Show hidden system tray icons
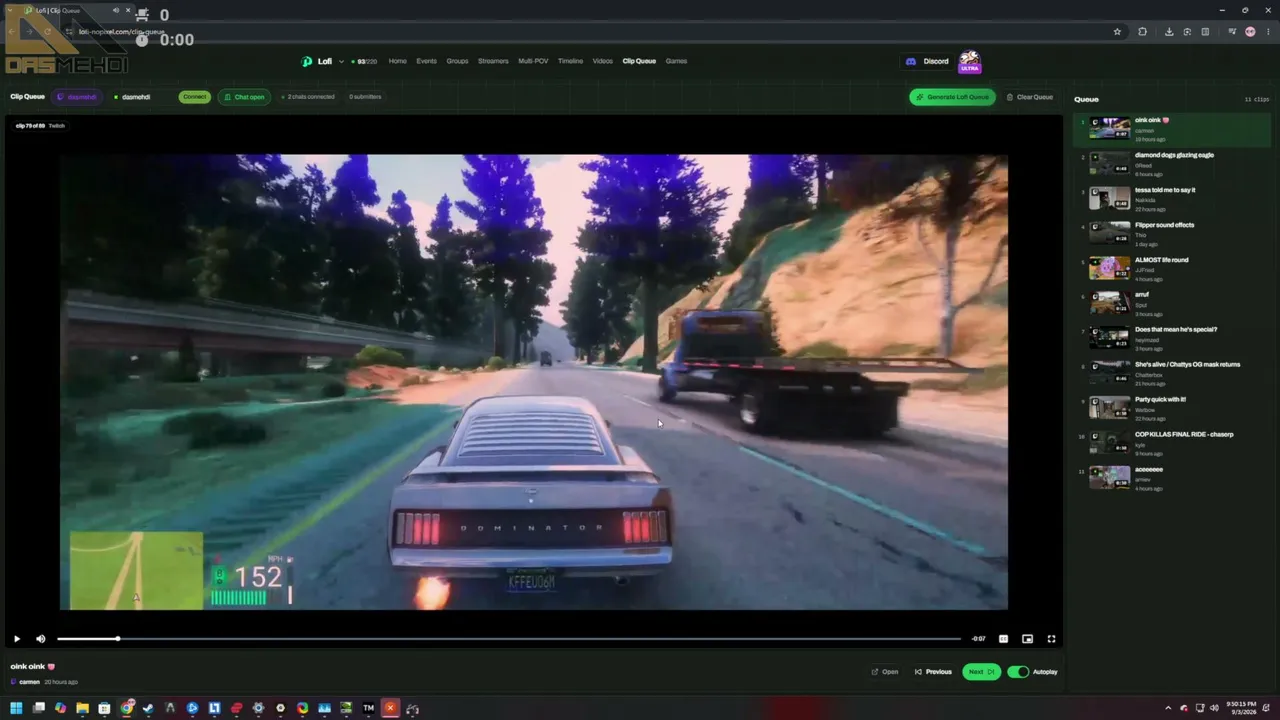Screen dimensions: 1280x720 click(1169, 708)
